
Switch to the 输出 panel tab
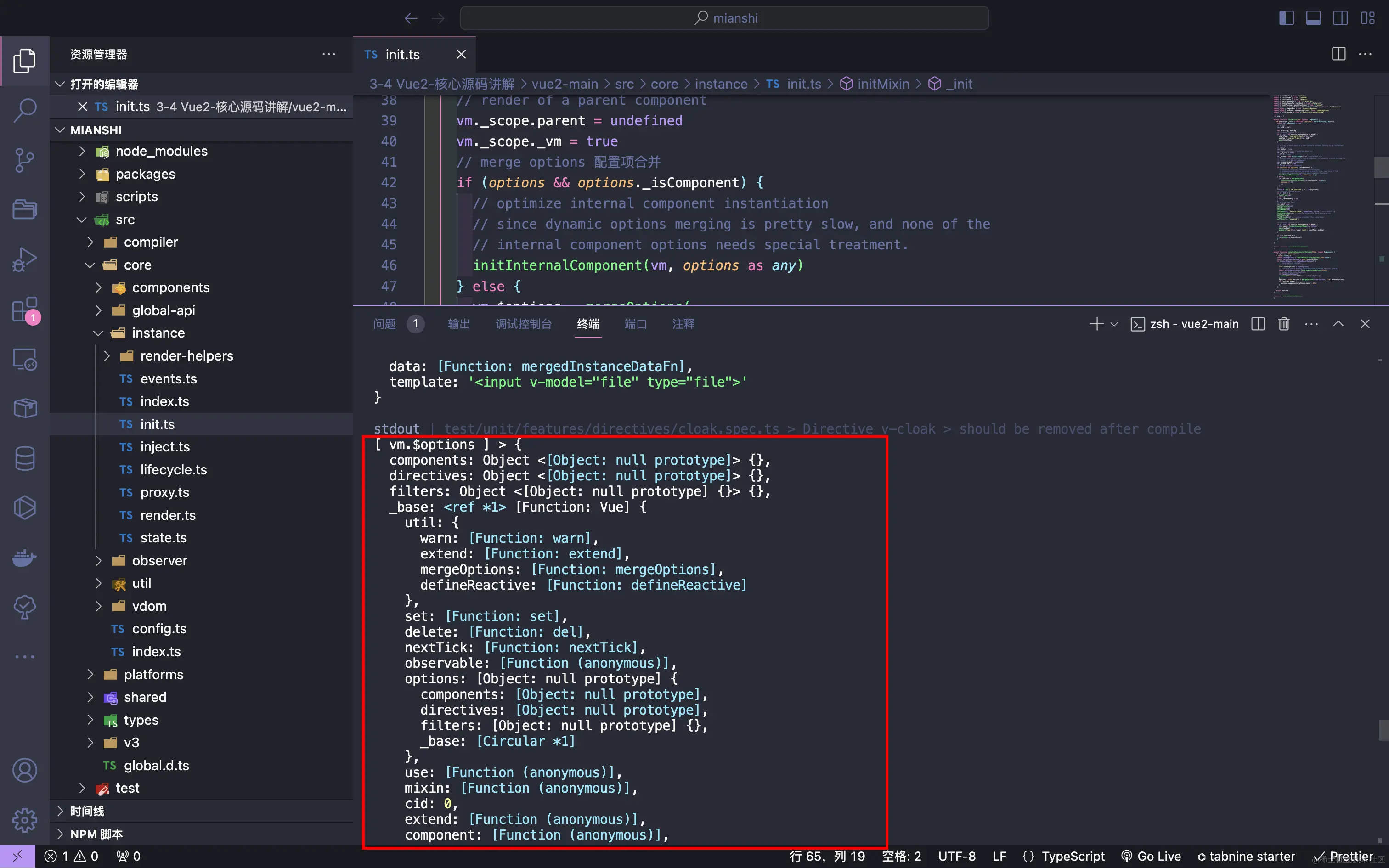click(x=458, y=324)
